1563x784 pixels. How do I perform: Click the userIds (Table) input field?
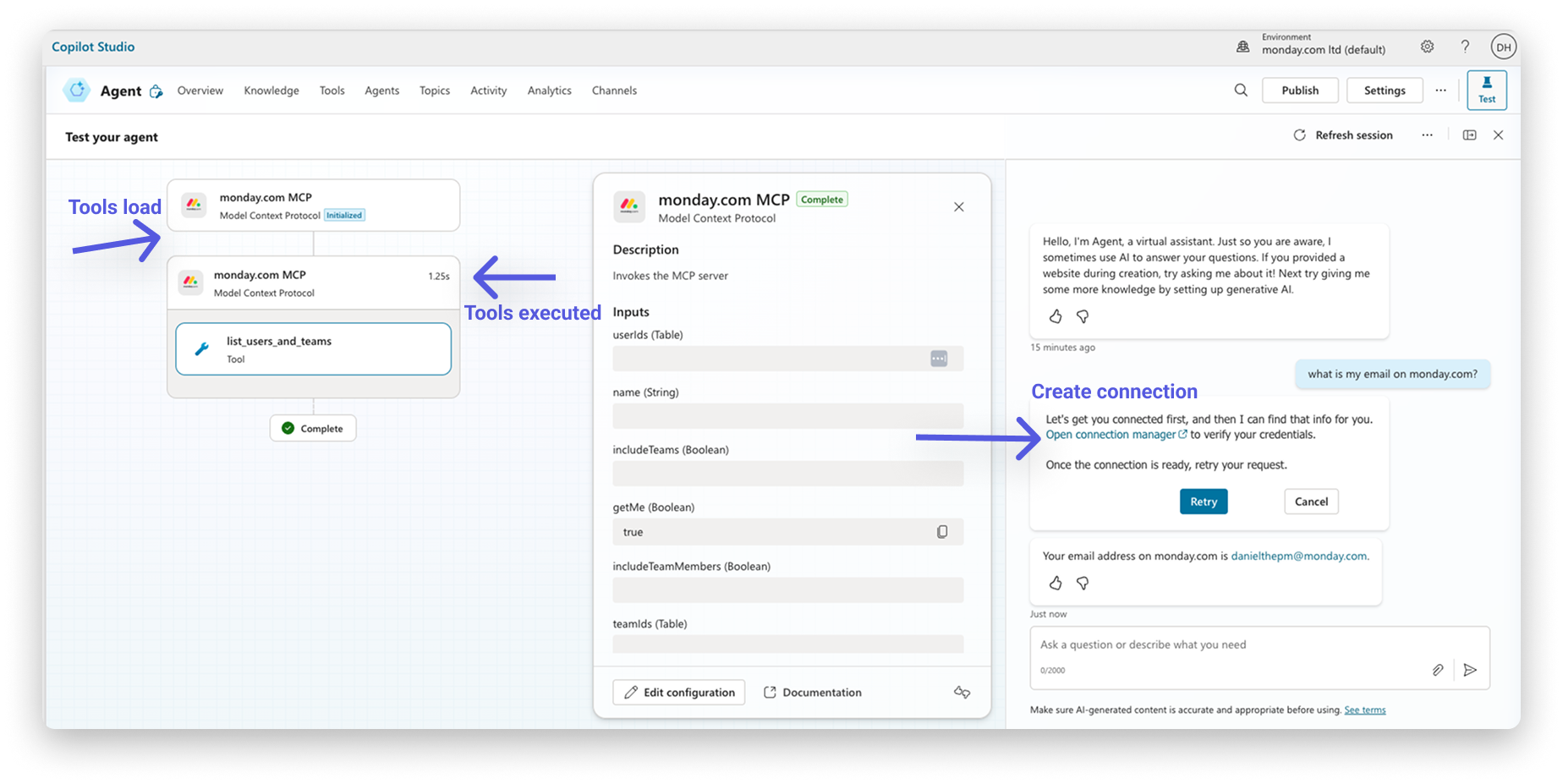[x=788, y=359]
